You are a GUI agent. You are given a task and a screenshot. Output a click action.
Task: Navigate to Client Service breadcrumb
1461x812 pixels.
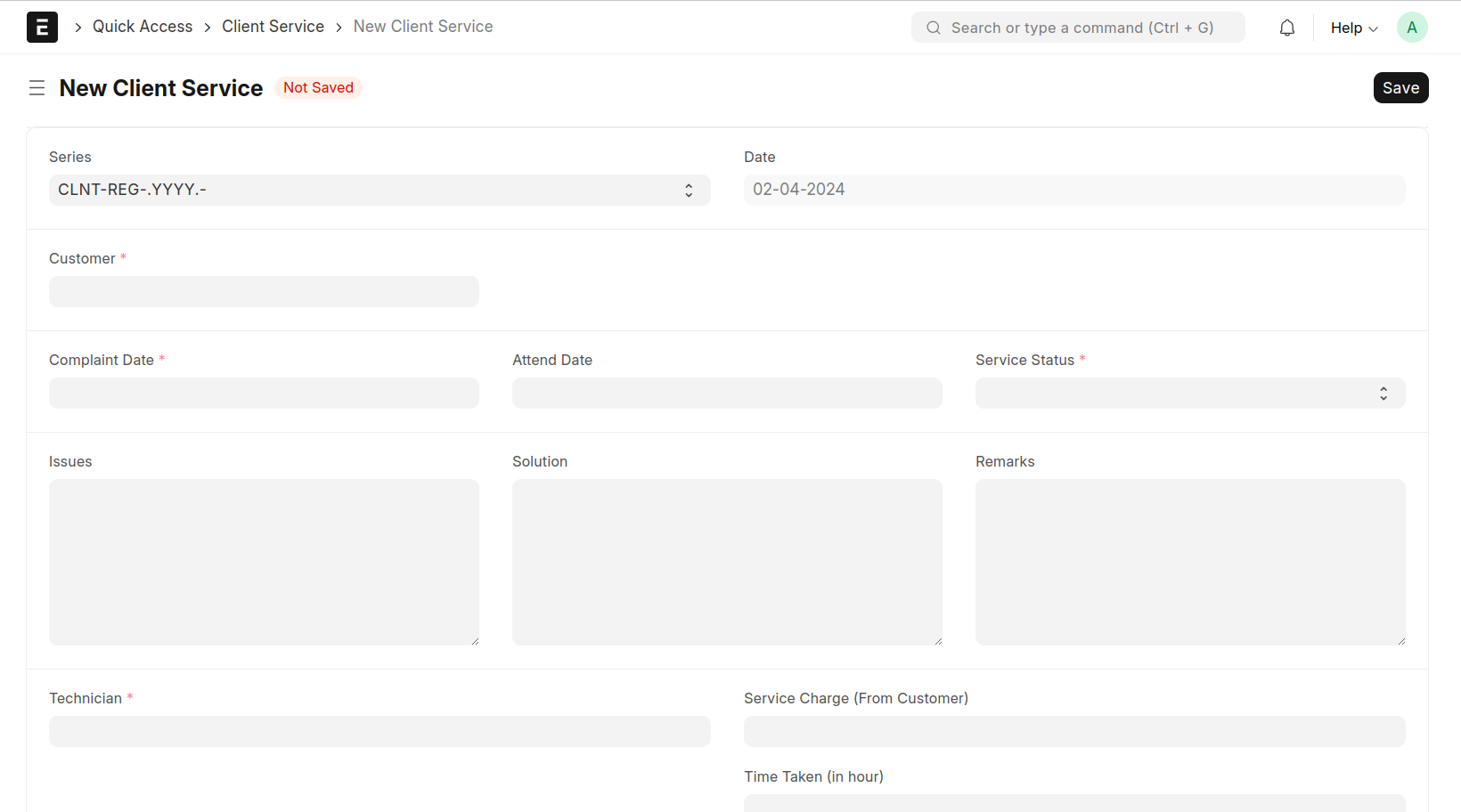coord(273,27)
